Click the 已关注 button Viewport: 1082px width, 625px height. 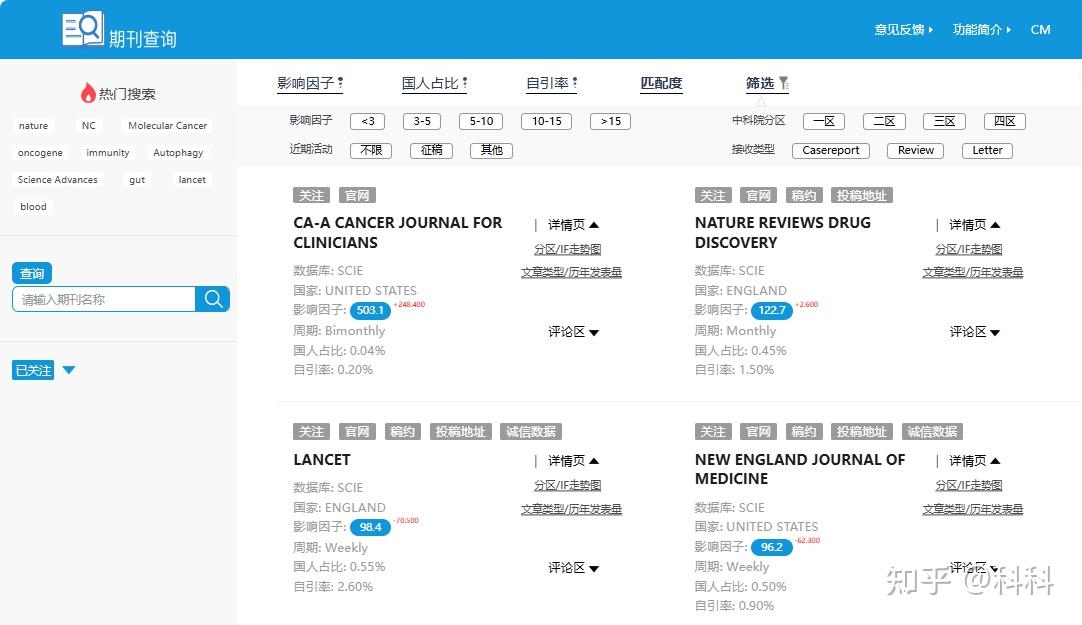[33, 370]
